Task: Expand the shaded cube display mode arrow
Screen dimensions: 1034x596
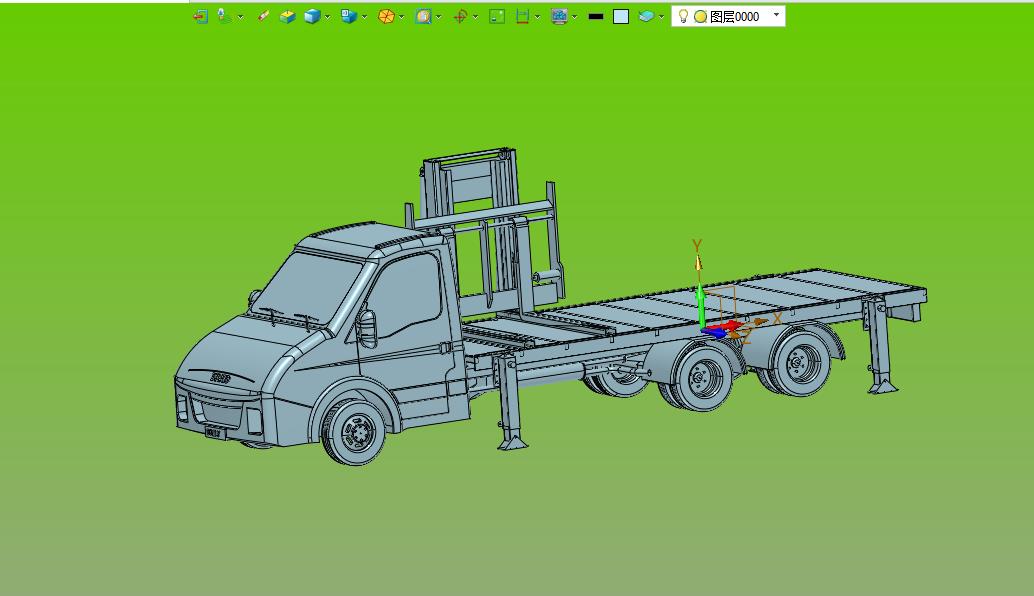Action: tap(328, 17)
